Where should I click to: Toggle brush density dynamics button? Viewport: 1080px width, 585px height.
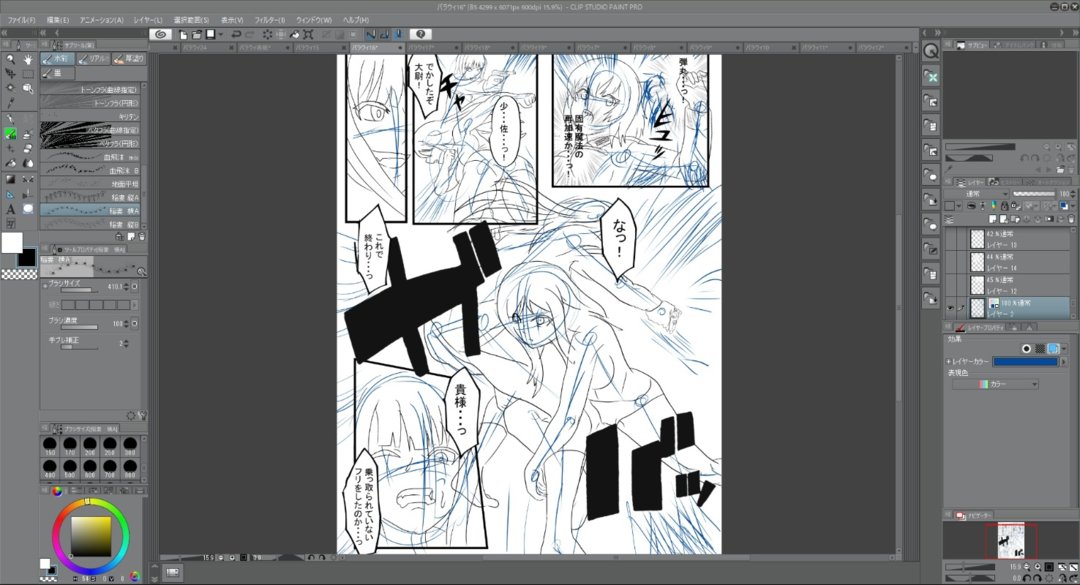click(134, 323)
